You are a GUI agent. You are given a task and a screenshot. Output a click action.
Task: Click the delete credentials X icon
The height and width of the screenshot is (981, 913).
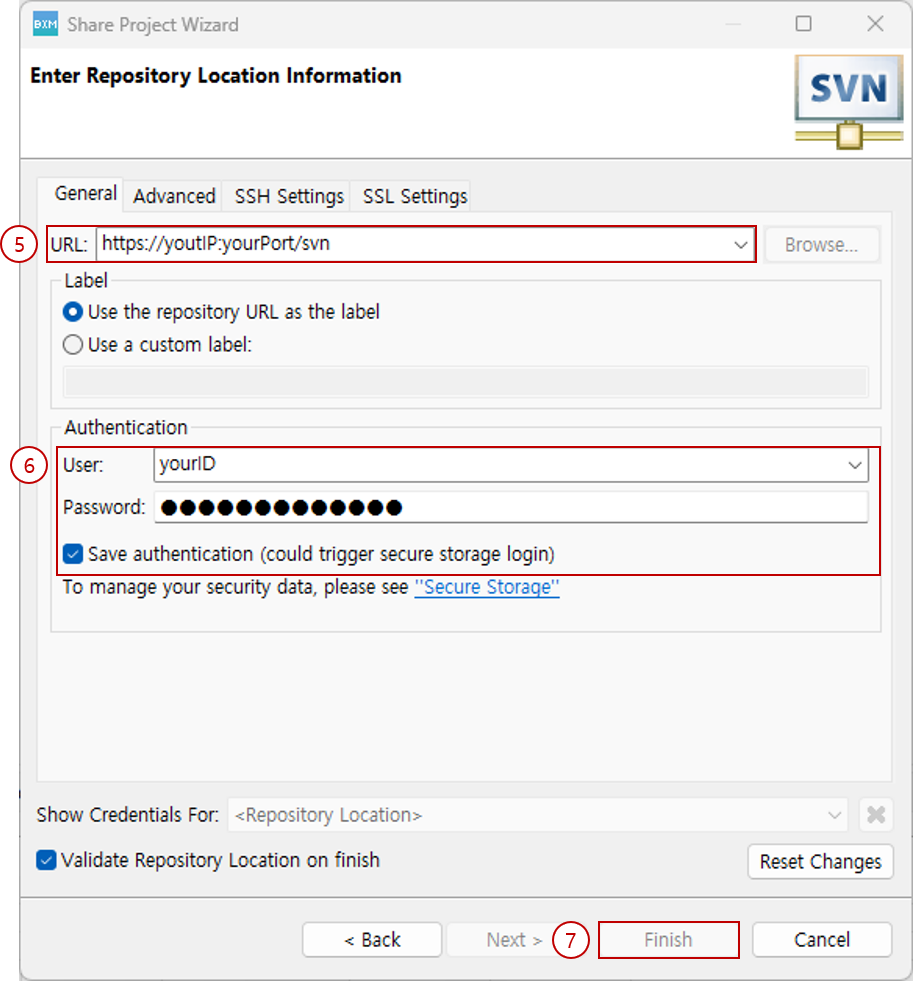(875, 815)
